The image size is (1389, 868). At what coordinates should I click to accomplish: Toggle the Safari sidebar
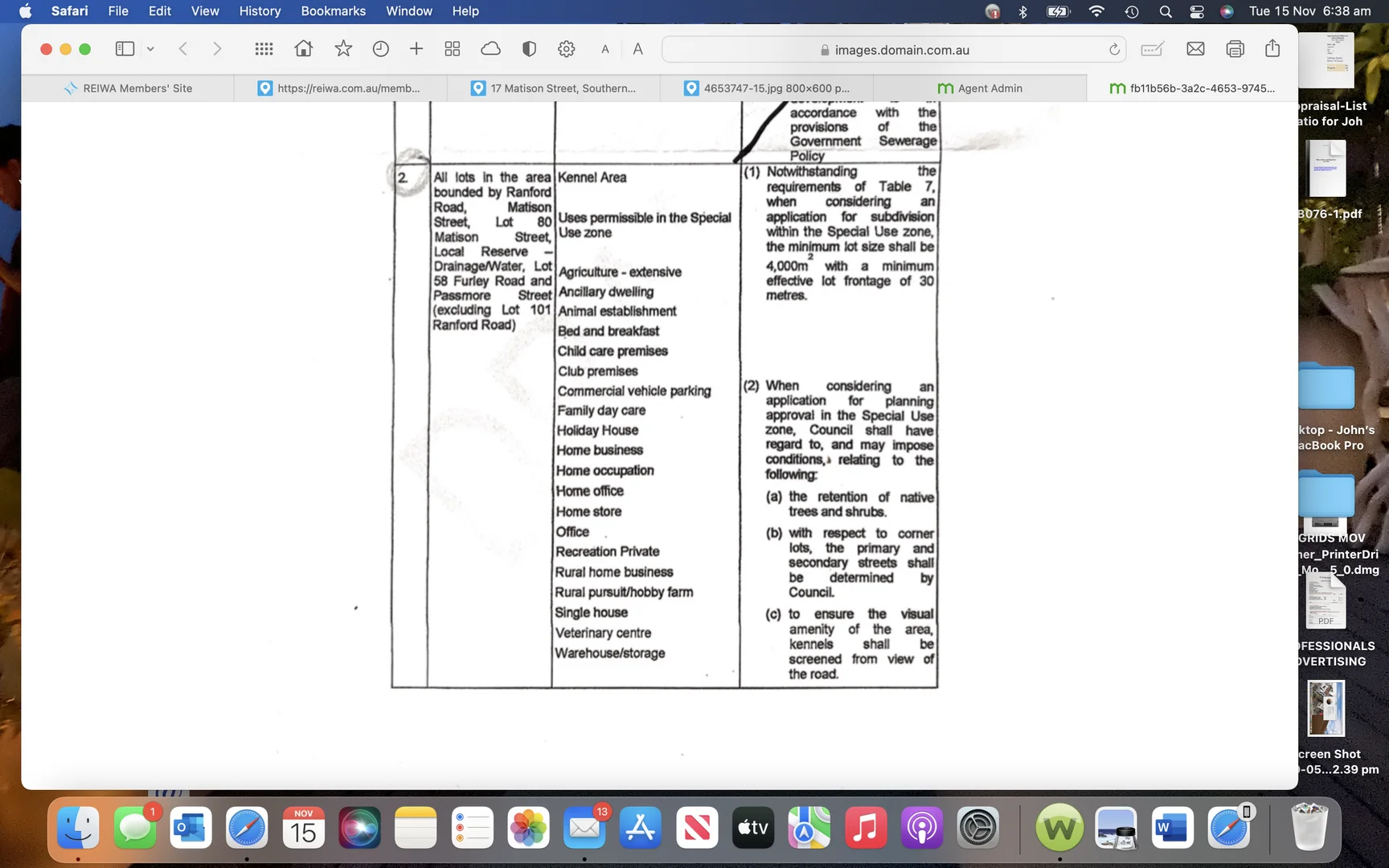click(x=125, y=49)
